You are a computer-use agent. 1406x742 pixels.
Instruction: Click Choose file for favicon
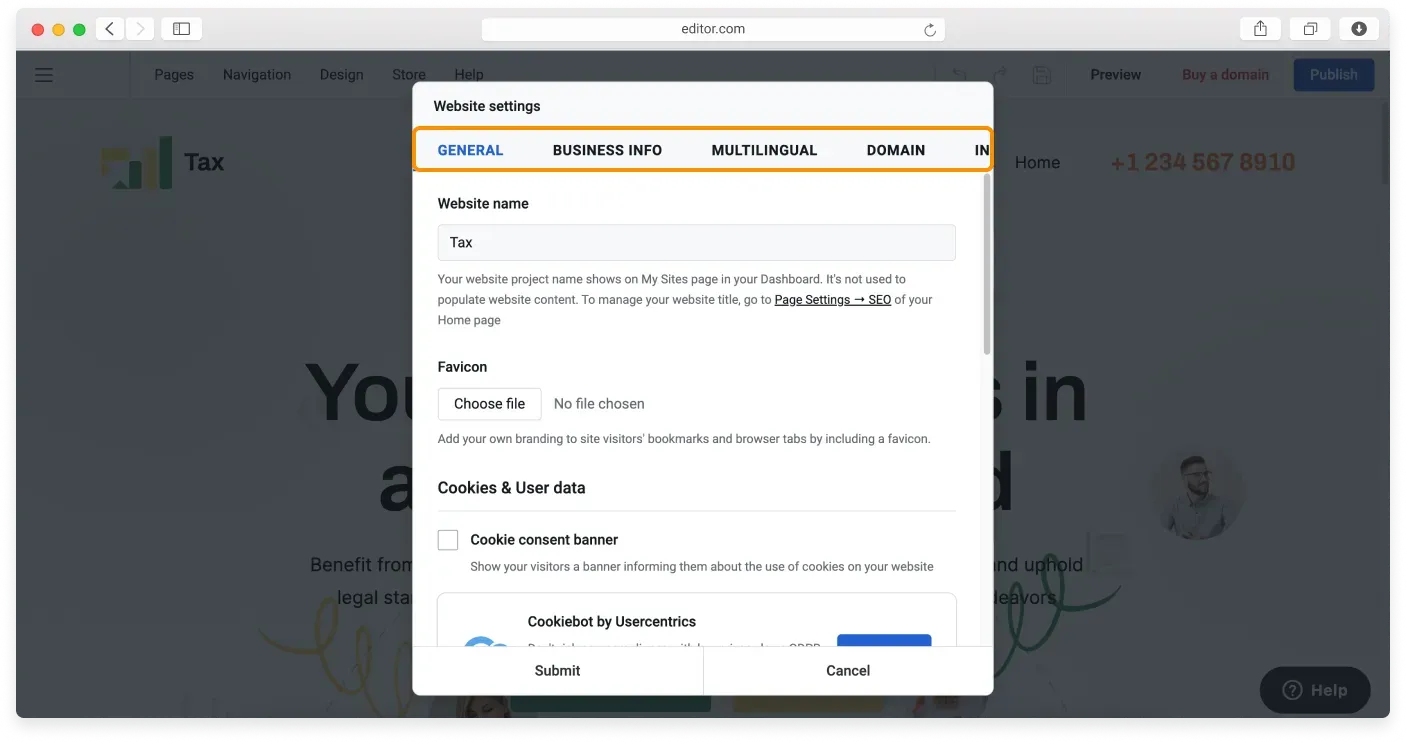click(x=489, y=404)
